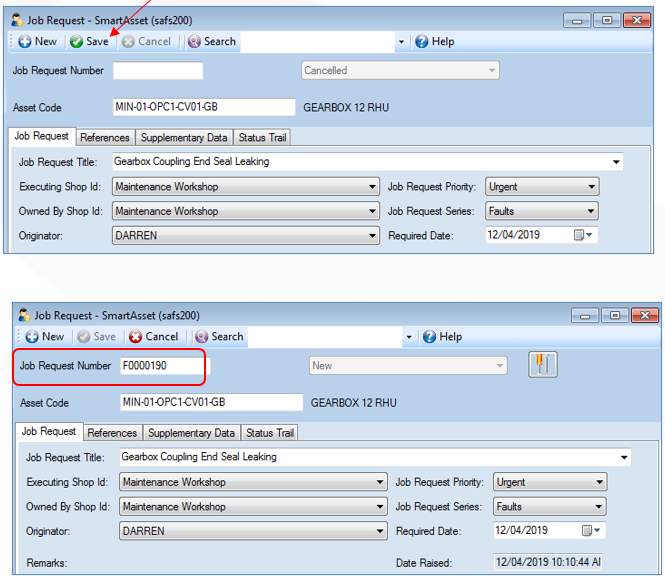This screenshot has width=665, height=576.
Task: Open Status Trail tab in lower window
Action: tap(270, 433)
